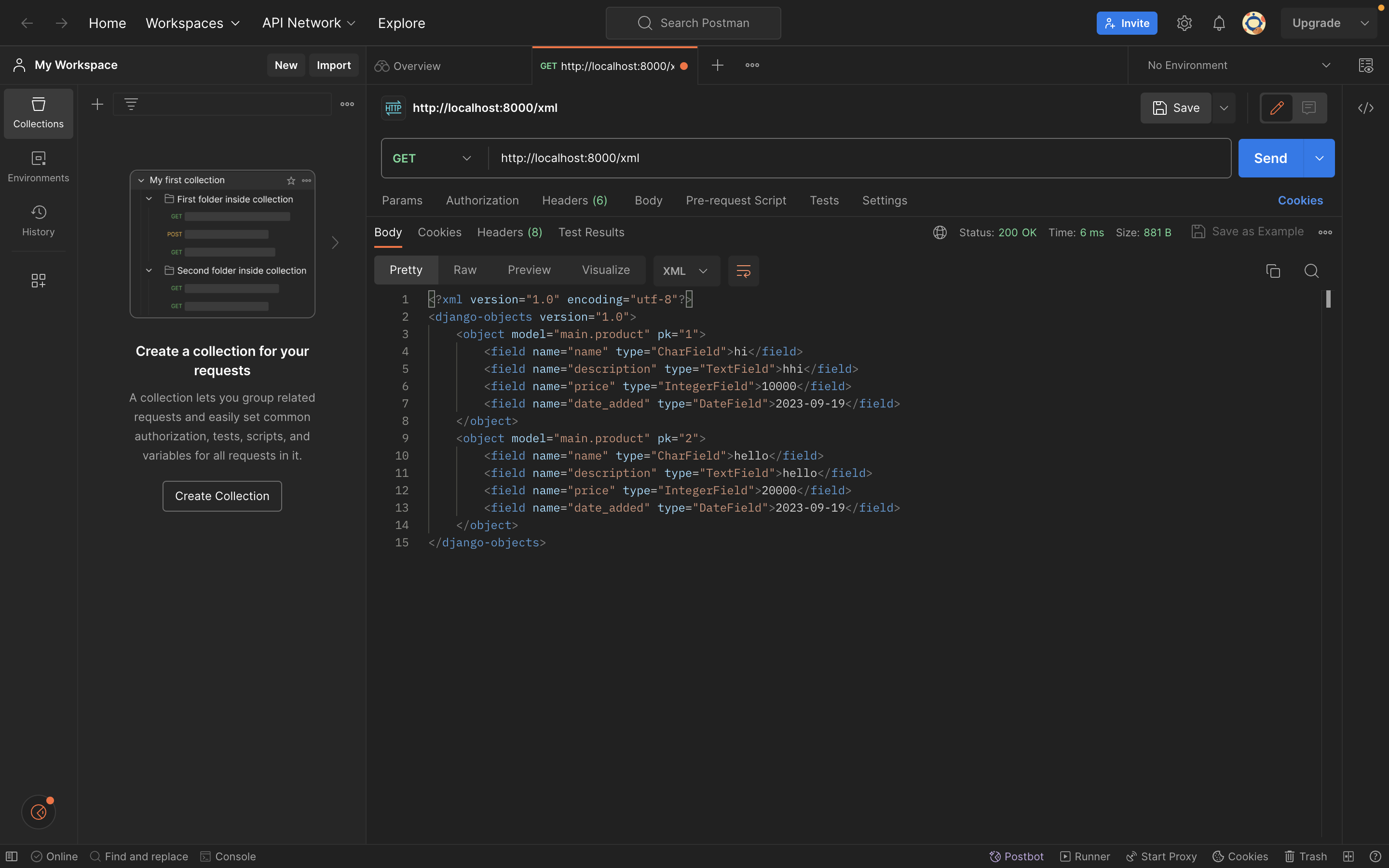This screenshot has height=868, width=1389.
Task: Click the request URL input field
Action: click(x=689, y=158)
